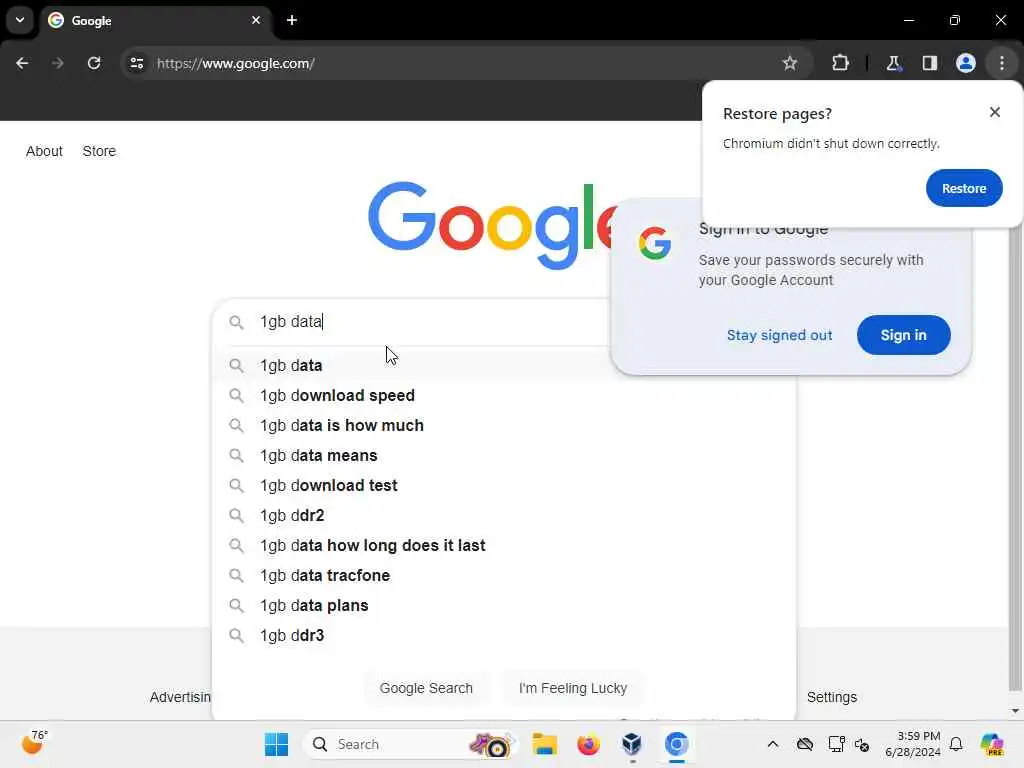The width and height of the screenshot is (1024, 768).
Task: Reload the Google page
Action: tap(94, 63)
